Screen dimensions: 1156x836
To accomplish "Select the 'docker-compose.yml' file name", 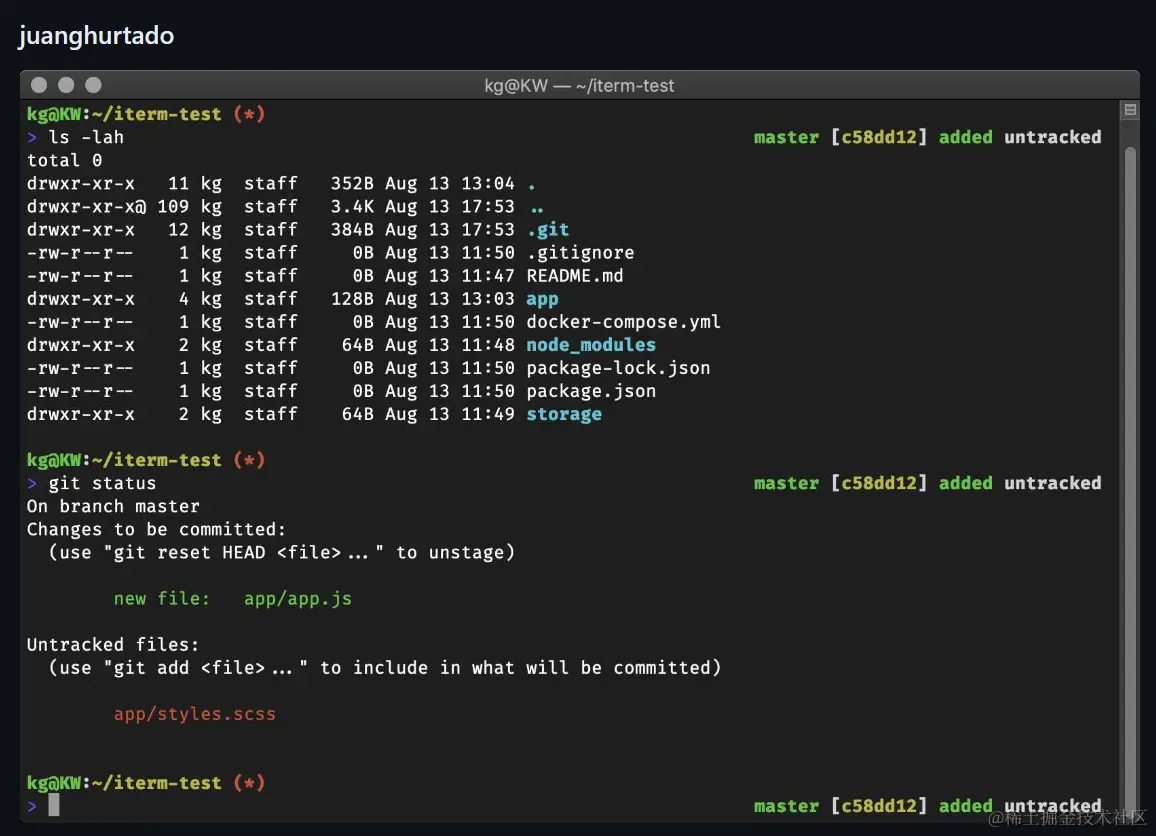I will tap(624, 322).
